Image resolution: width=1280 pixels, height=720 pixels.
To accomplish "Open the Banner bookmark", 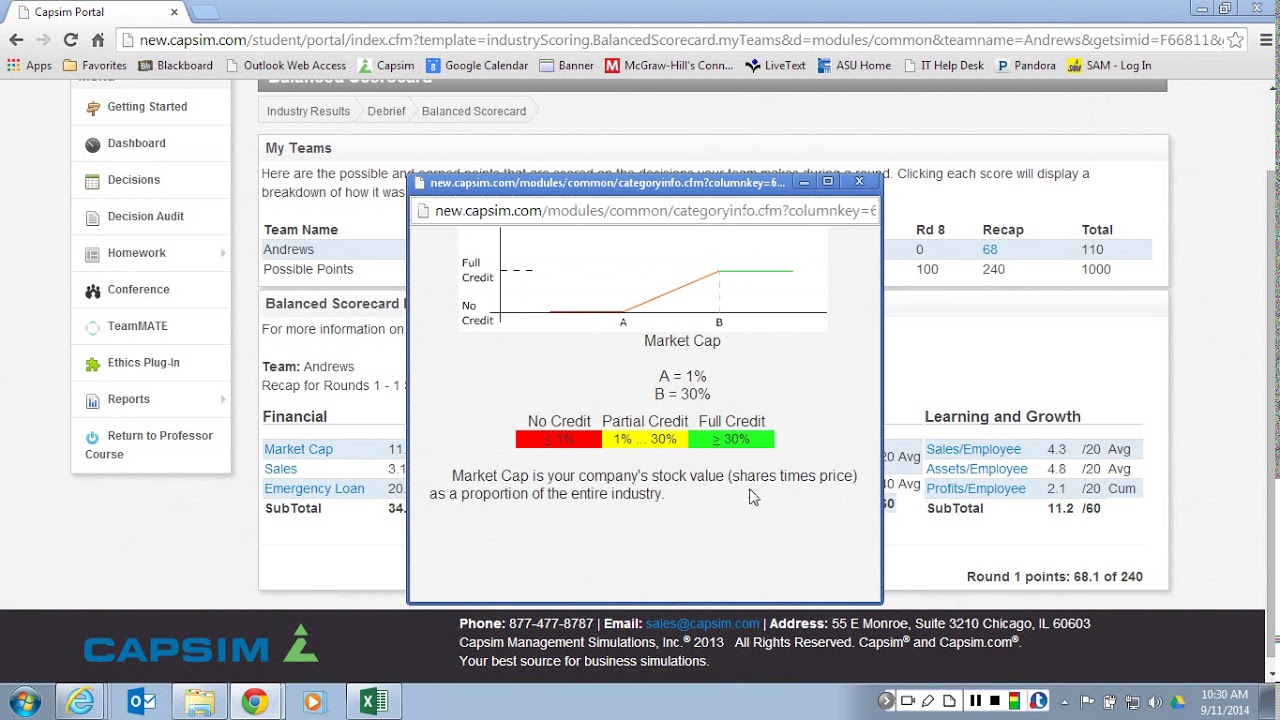I will 566,65.
